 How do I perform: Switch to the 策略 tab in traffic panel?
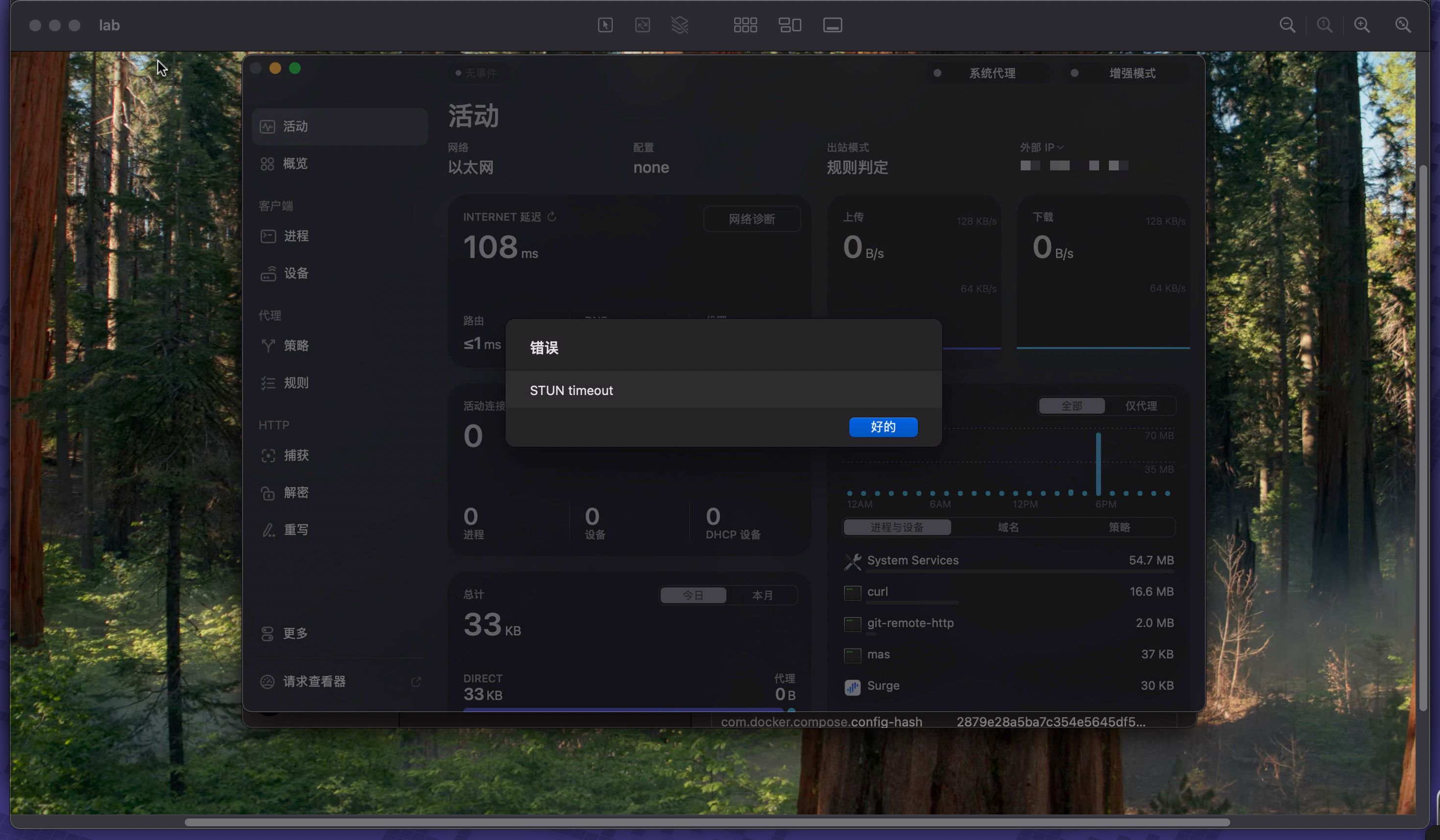[x=1119, y=527]
